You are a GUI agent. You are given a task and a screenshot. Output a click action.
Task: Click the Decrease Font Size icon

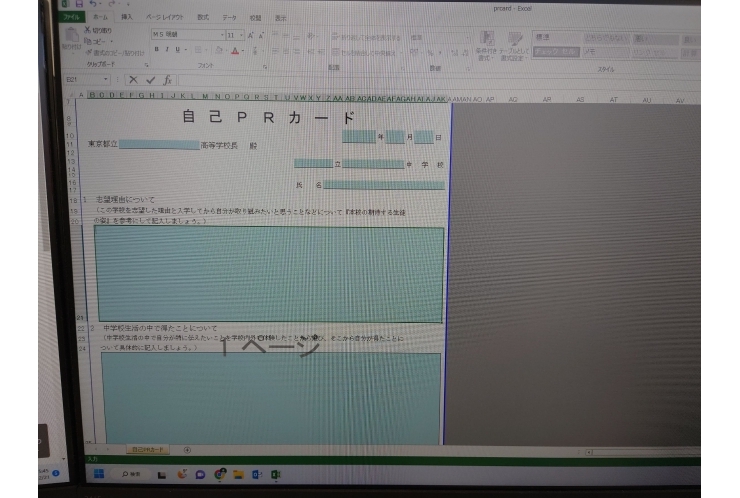[261, 35]
